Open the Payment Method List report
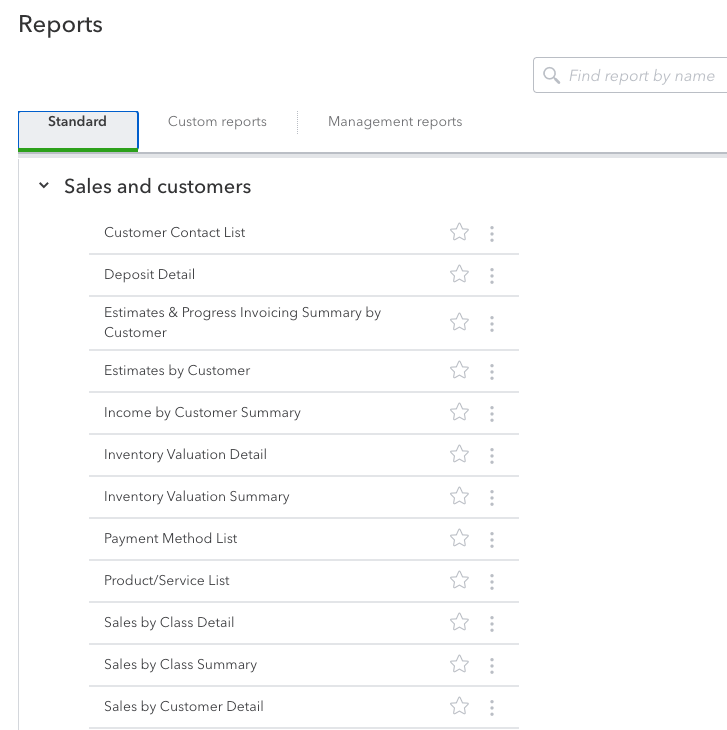The width and height of the screenshot is (727, 730). (170, 538)
